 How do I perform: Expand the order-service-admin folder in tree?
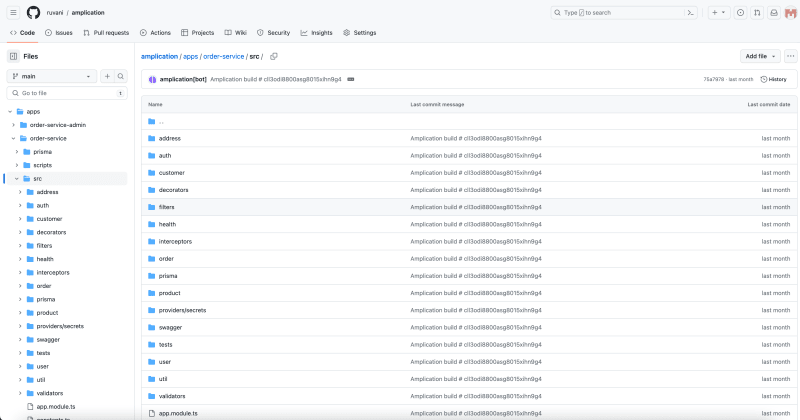click(14, 125)
